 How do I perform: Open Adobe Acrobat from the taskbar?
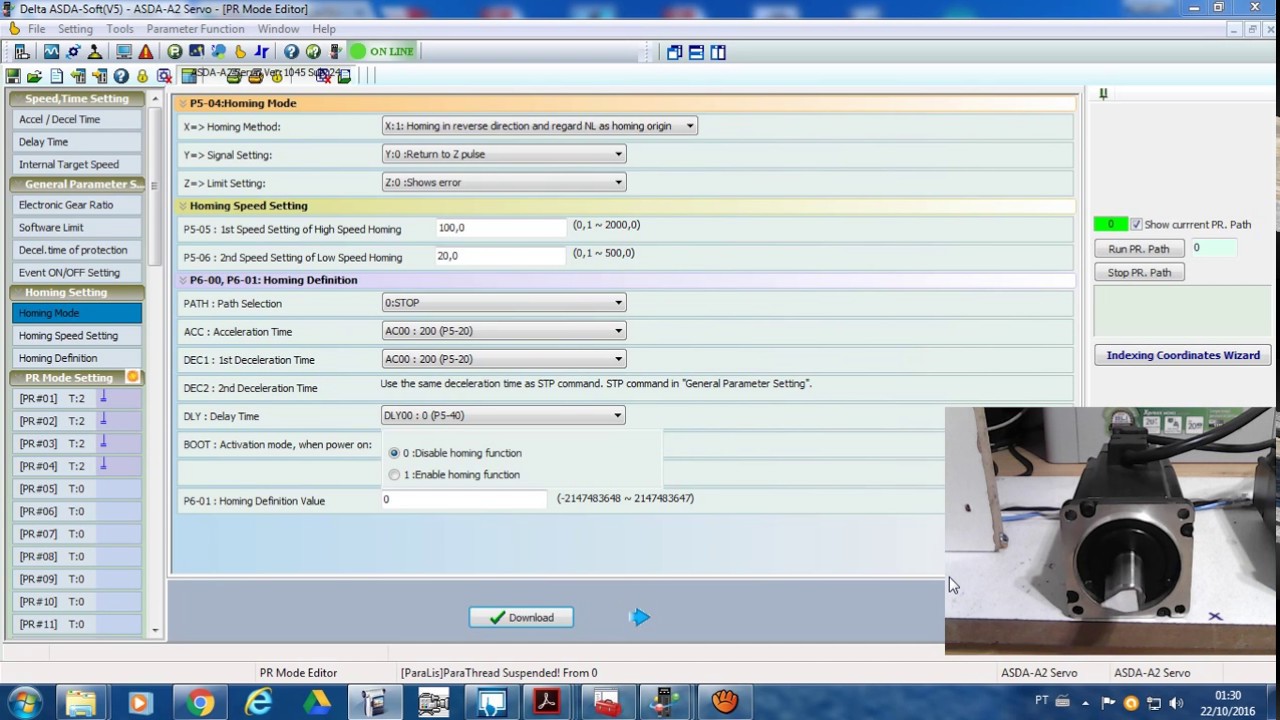[x=546, y=703]
